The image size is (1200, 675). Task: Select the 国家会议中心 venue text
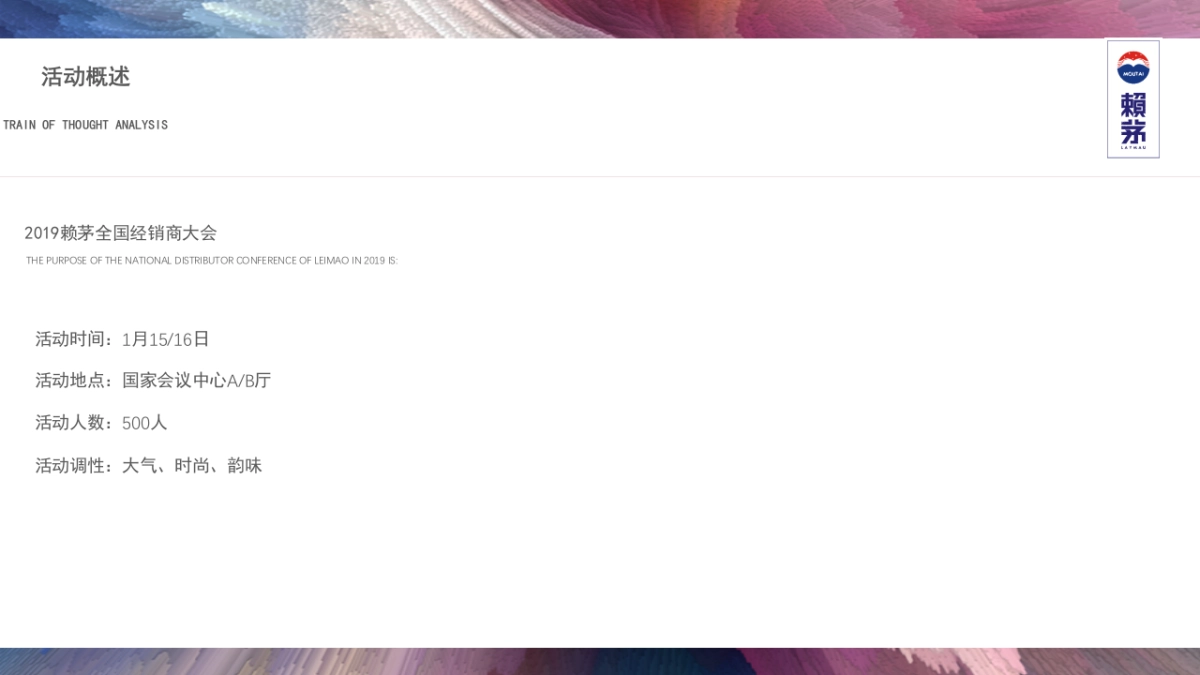(x=174, y=381)
